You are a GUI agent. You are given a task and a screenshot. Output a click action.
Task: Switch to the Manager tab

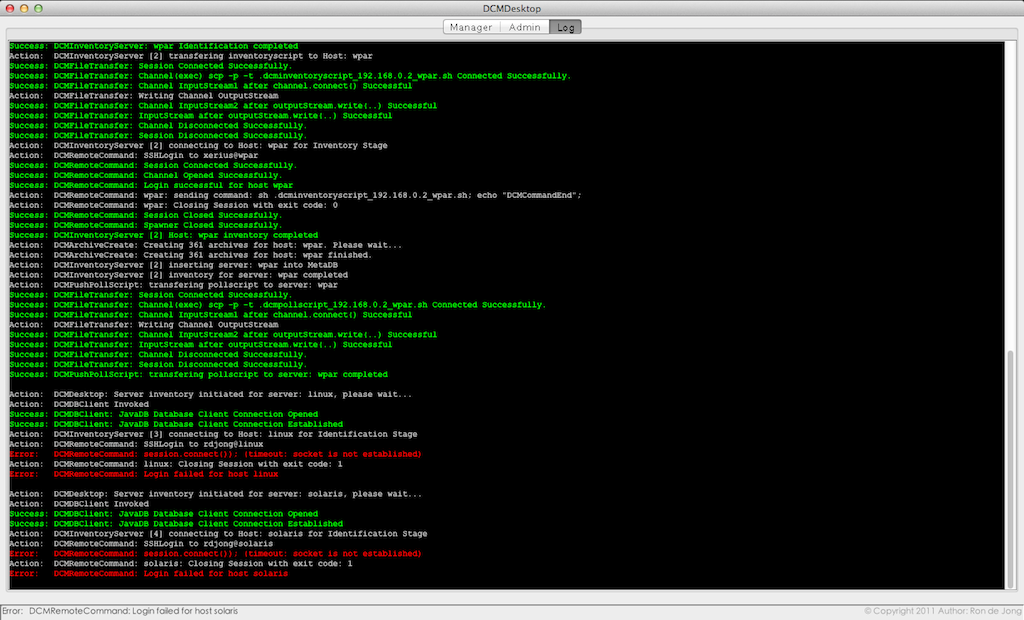click(x=470, y=27)
